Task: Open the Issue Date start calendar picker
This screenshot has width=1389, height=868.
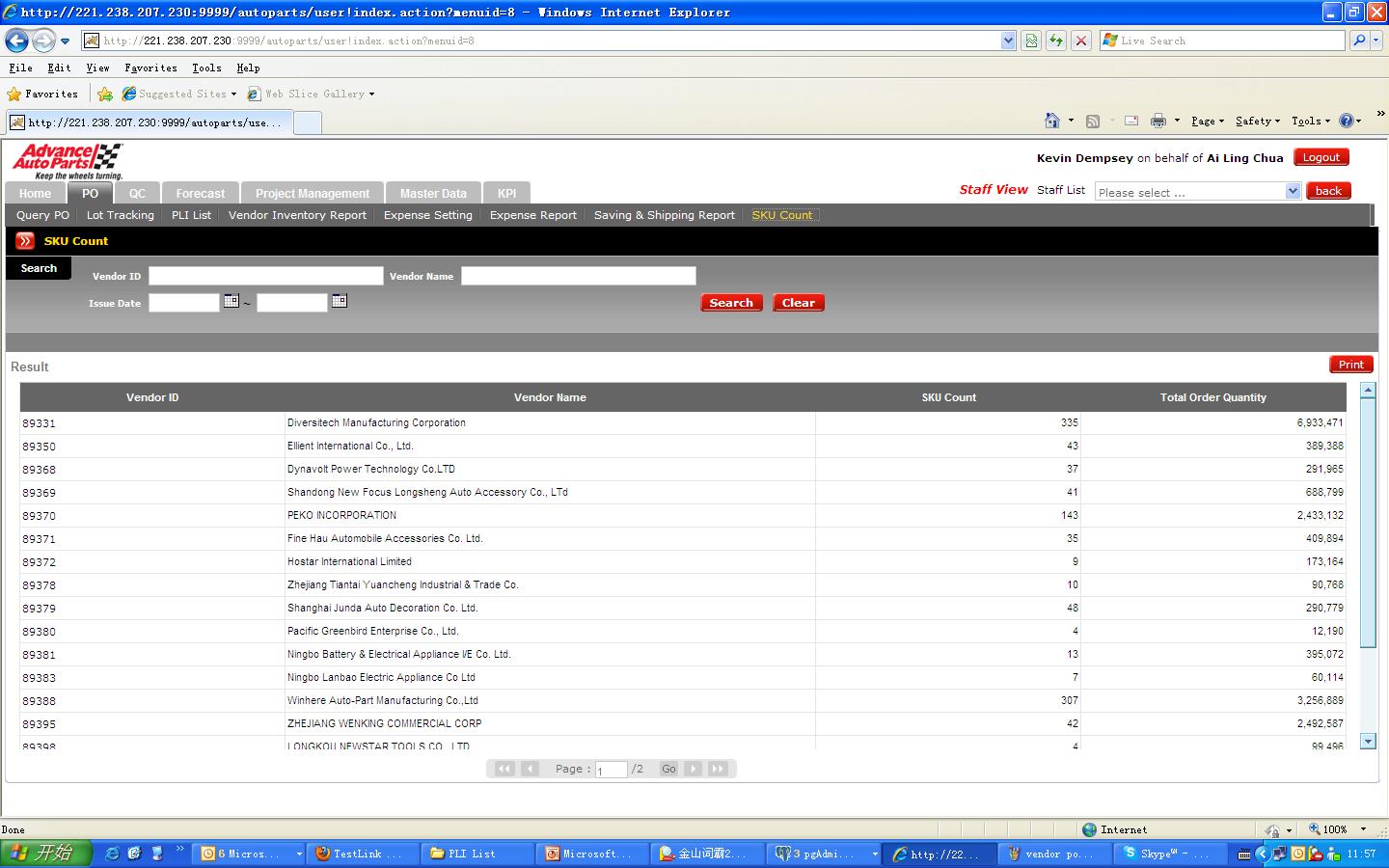Action: click(231, 301)
